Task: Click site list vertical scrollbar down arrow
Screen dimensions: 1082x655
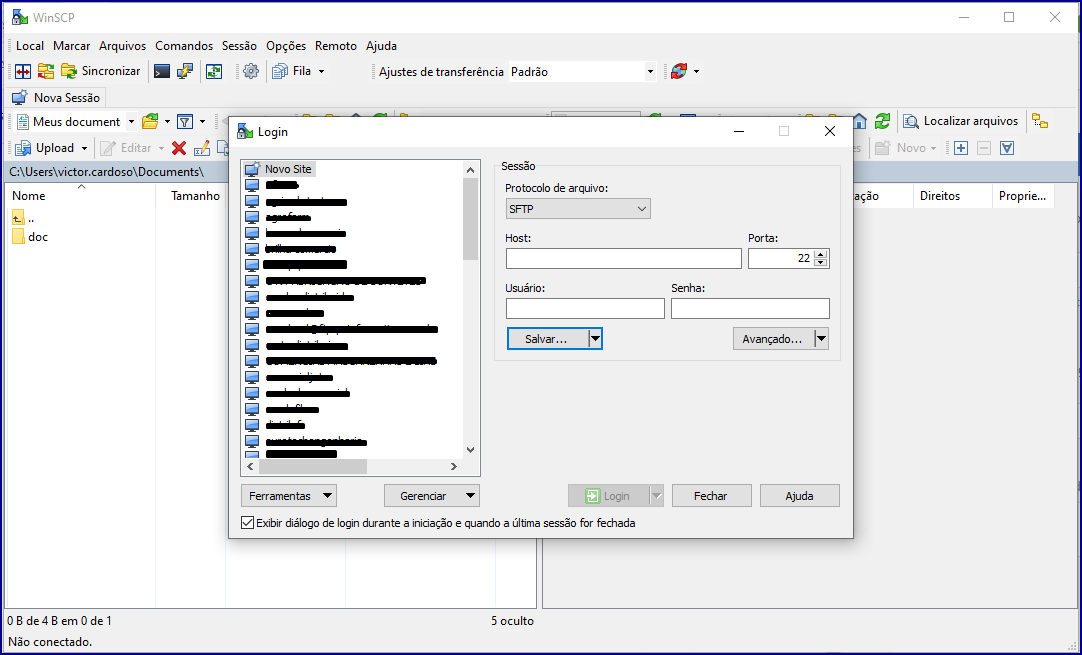Action: pyautogui.click(x=471, y=450)
